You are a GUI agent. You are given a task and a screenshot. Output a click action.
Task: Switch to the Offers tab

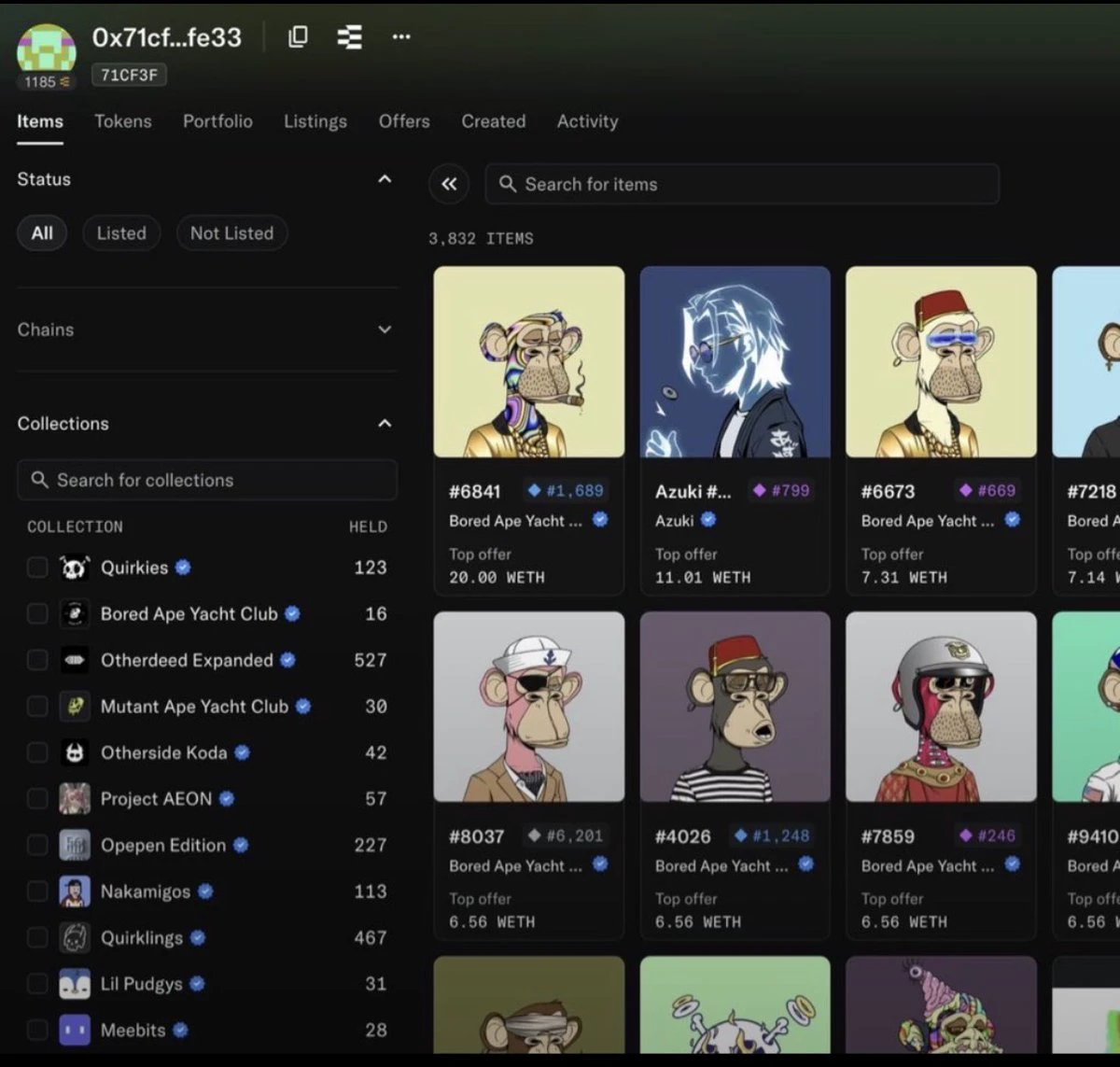(404, 121)
